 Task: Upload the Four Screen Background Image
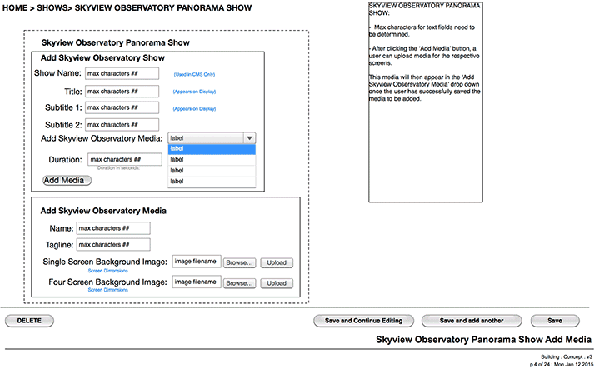(x=277, y=283)
